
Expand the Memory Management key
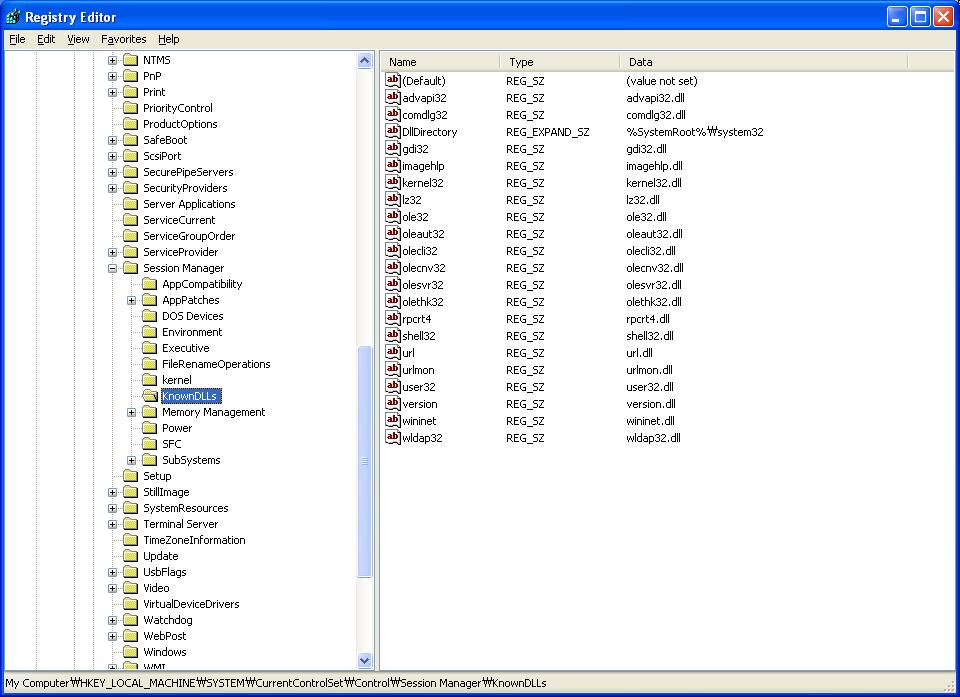pos(131,412)
